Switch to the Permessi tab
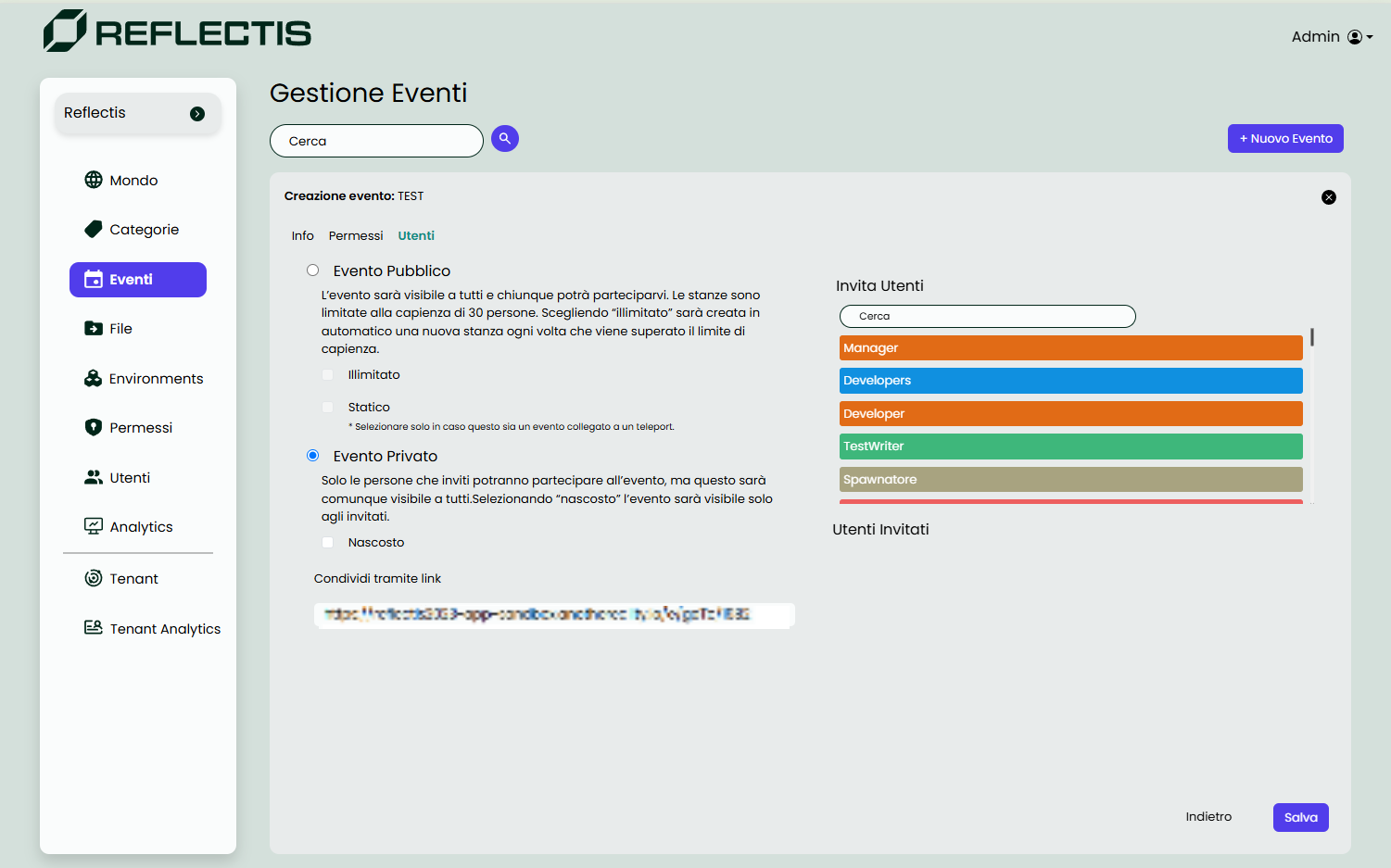The width and height of the screenshot is (1391, 868). pyautogui.click(x=356, y=235)
